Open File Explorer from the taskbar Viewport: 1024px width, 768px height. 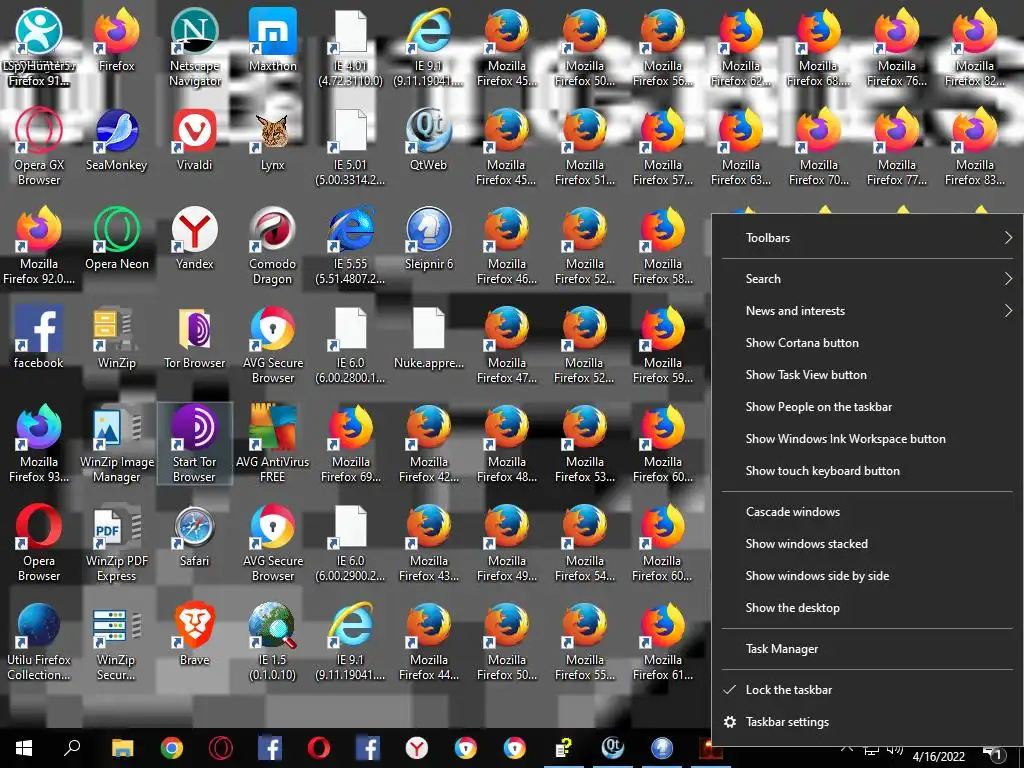[122, 748]
